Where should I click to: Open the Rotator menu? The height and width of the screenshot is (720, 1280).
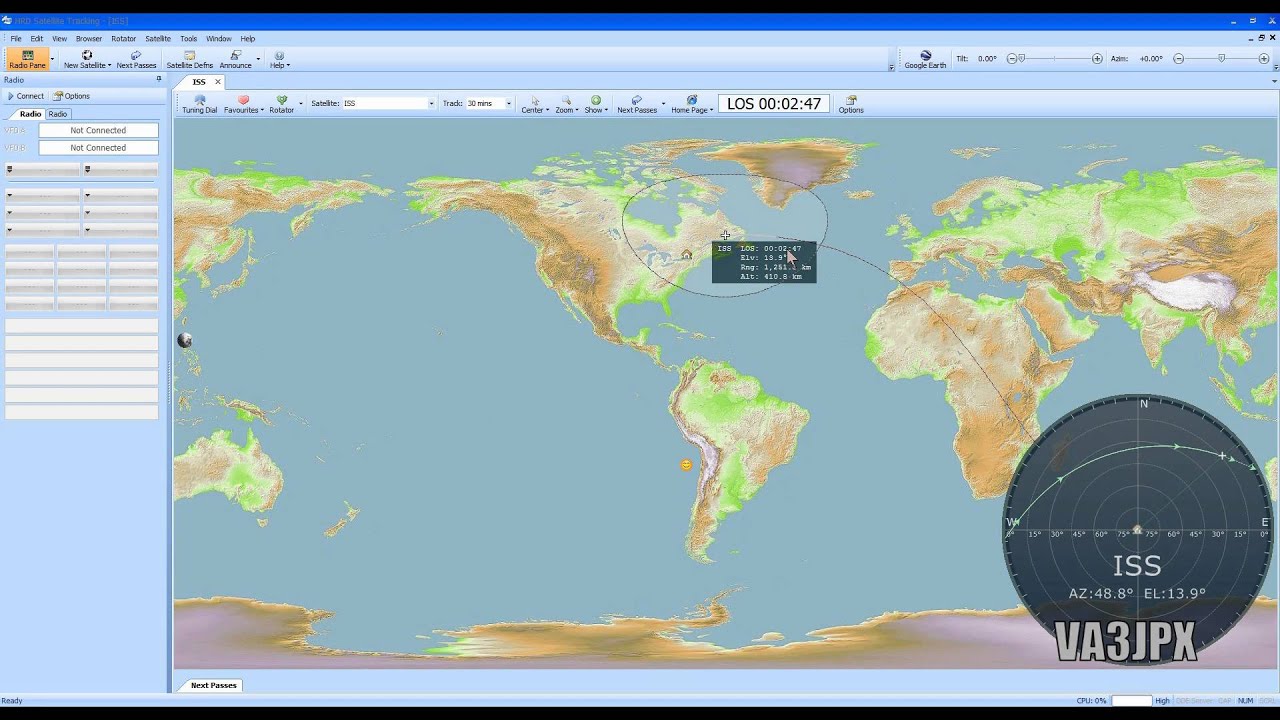pos(124,39)
